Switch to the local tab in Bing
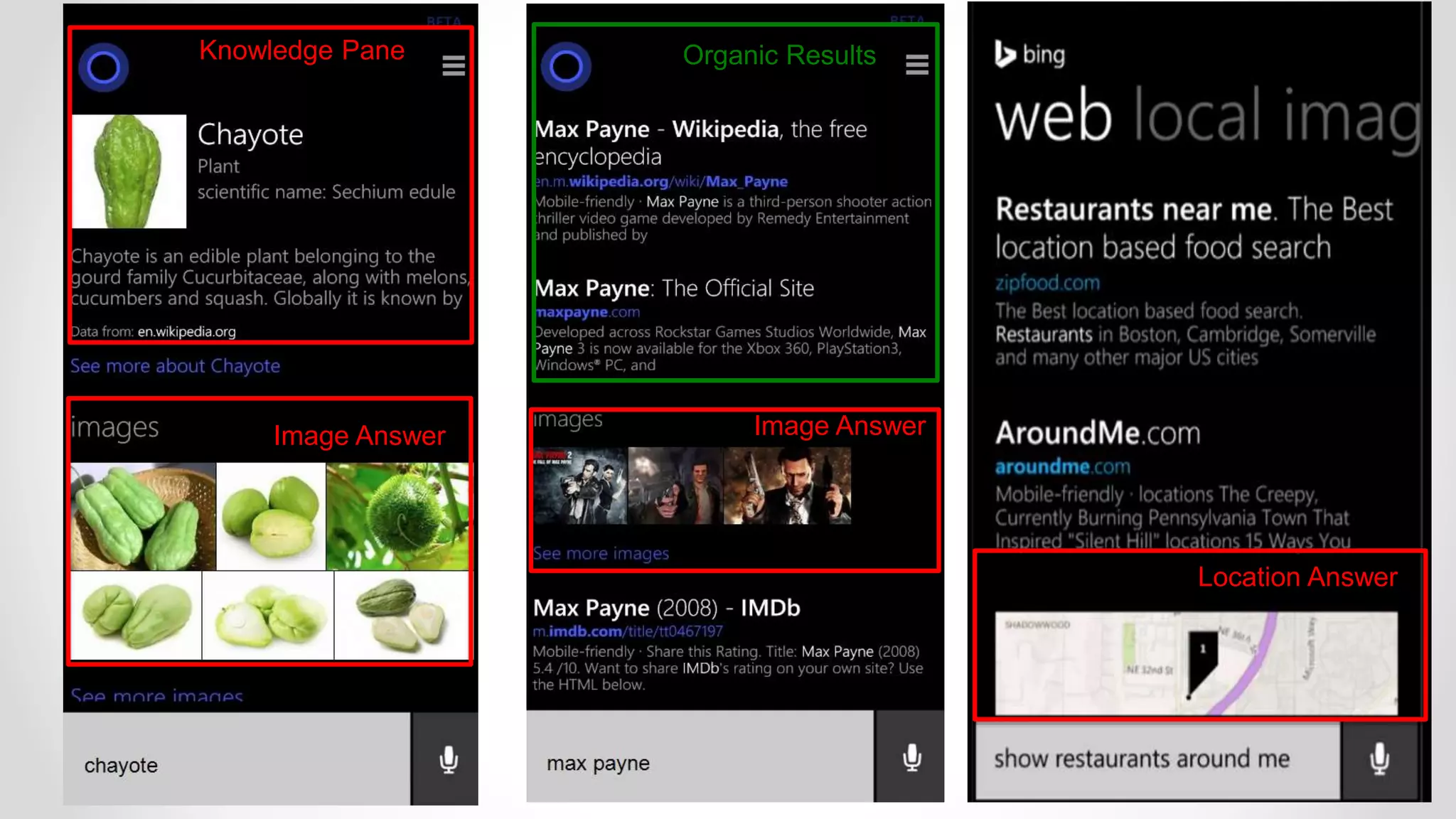This screenshot has width=1456, height=819. (1197, 114)
